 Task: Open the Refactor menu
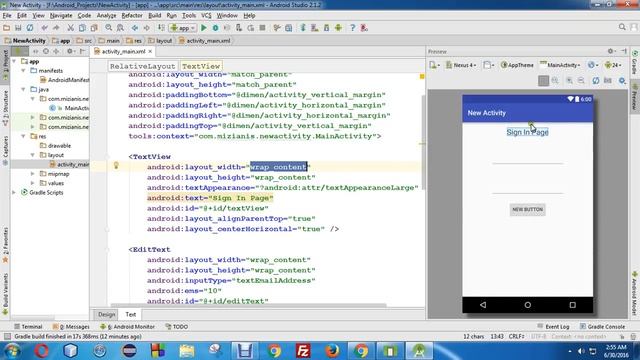pos(132,16)
